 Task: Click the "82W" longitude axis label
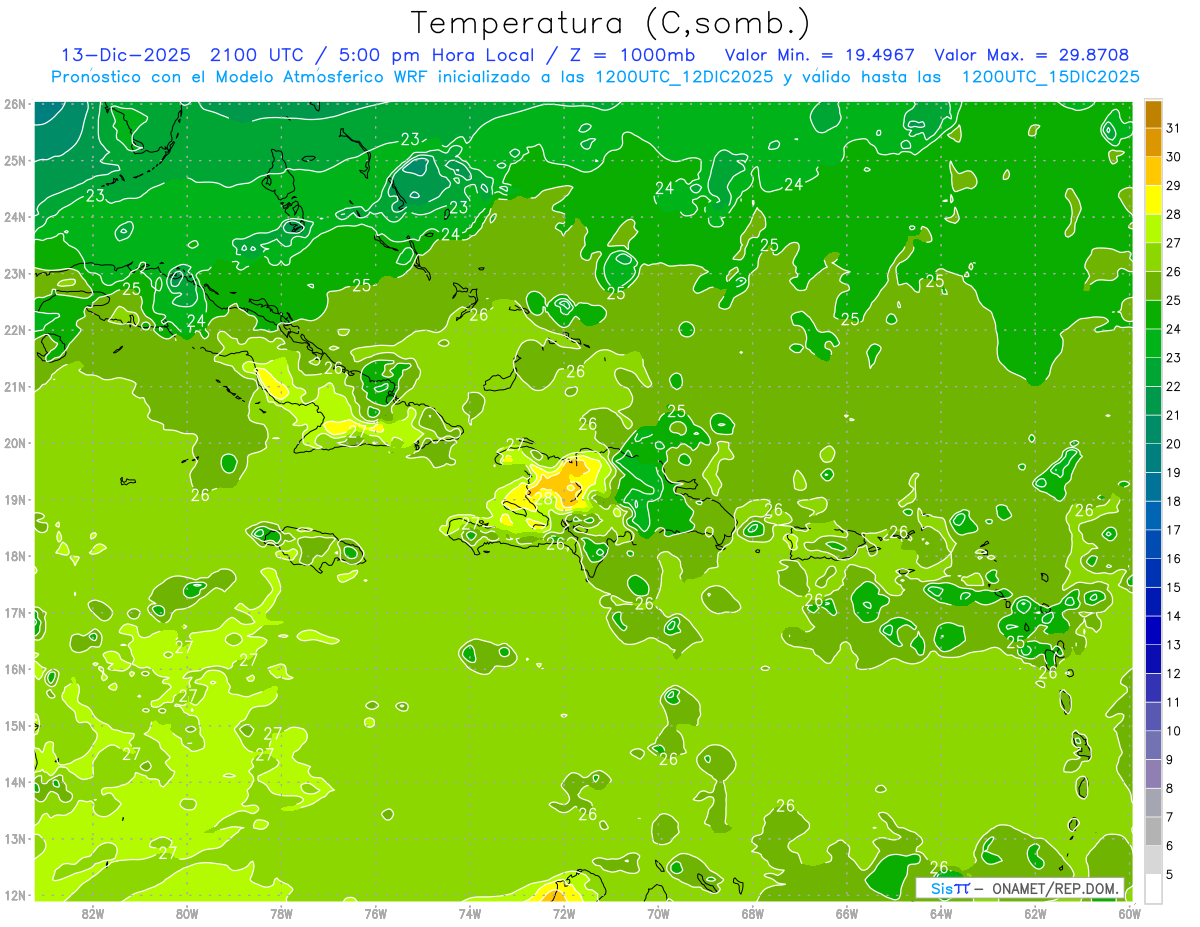[x=93, y=913]
